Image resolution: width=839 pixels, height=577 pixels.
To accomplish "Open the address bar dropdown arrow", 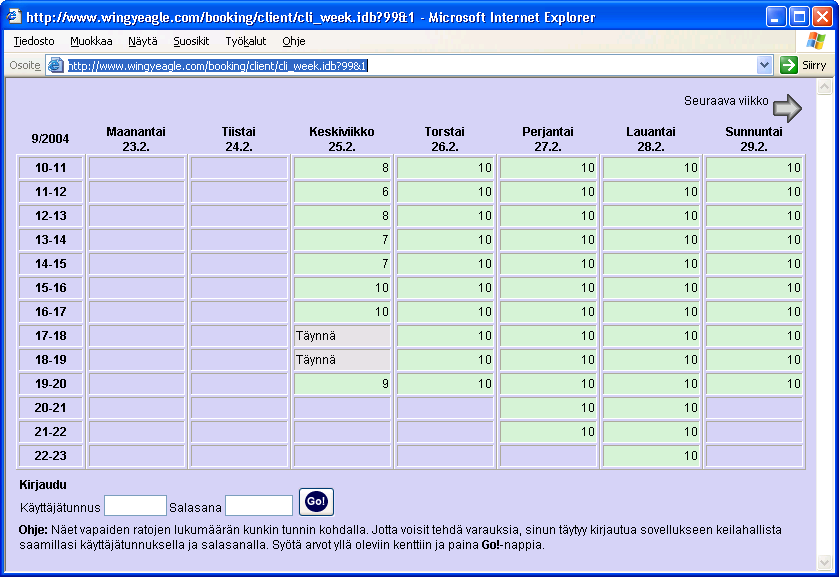I will point(765,65).
